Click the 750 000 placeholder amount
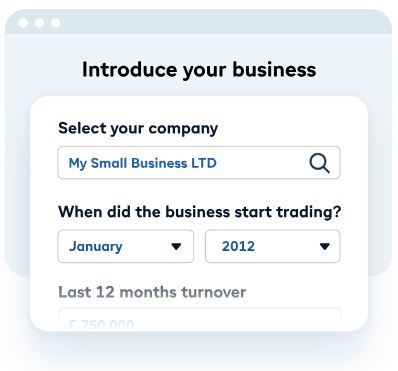This screenshot has width=398, height=371. point(101,324)
